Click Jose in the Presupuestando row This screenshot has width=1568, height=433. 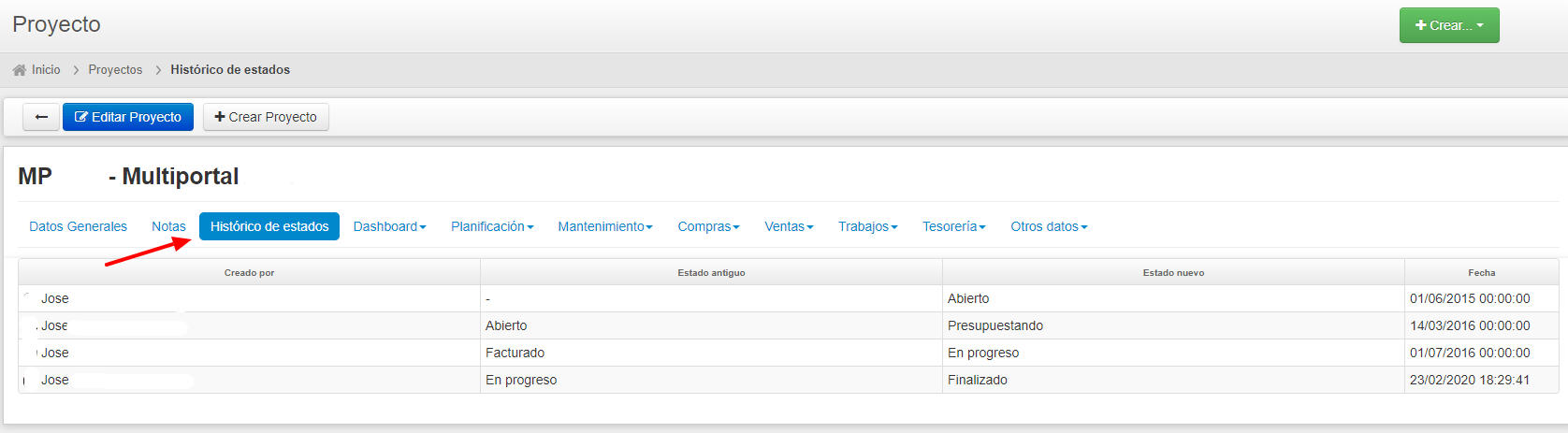click(x=55, y=325)
